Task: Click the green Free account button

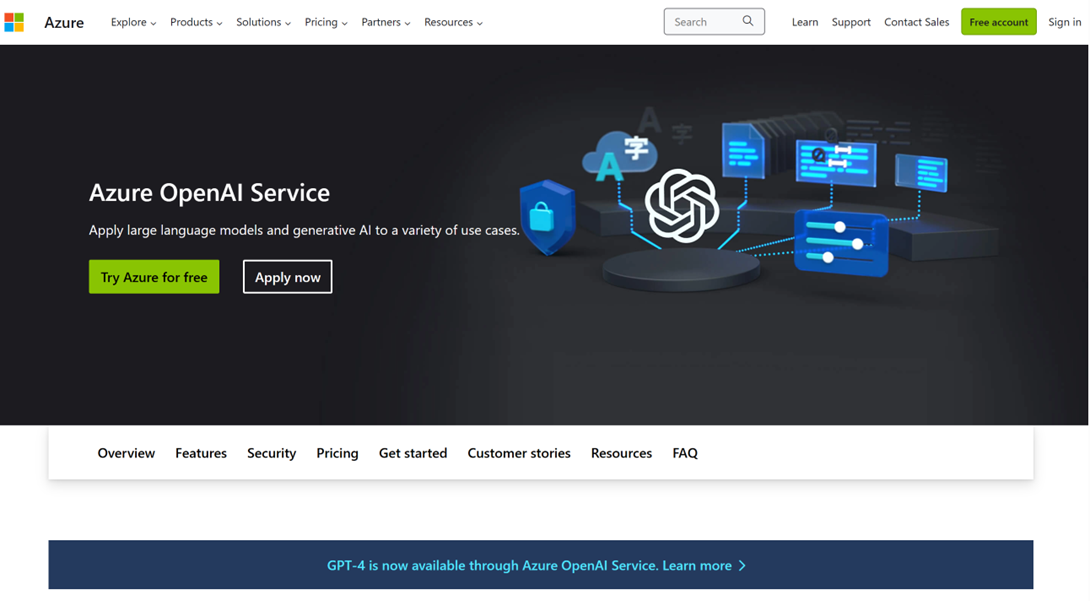Action: (x=999, y=22)
